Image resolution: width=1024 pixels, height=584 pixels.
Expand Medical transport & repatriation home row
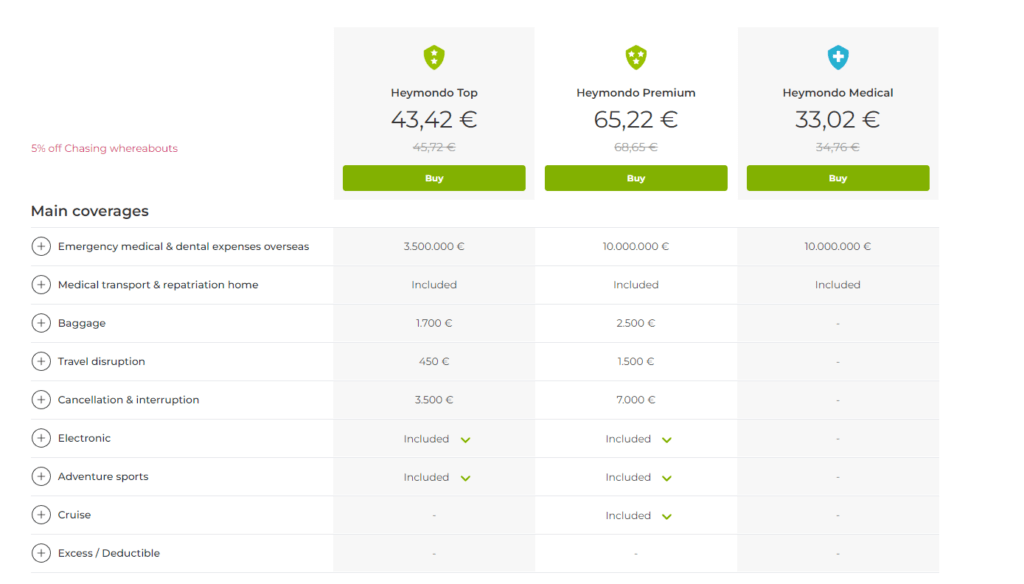[41, 285]
